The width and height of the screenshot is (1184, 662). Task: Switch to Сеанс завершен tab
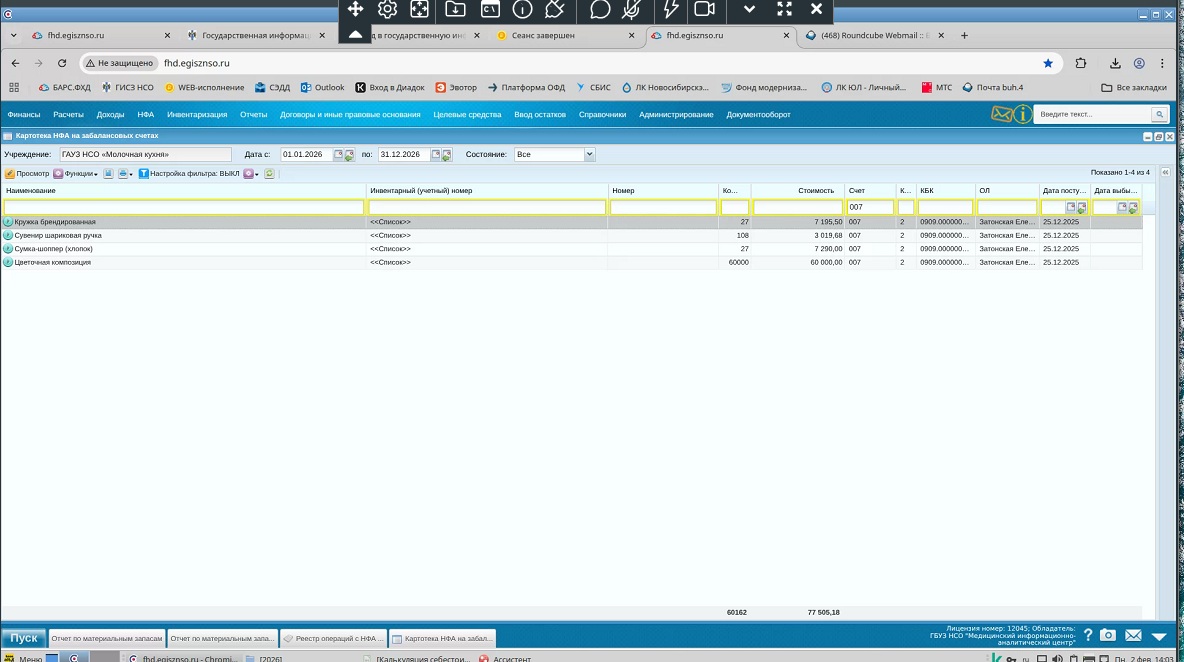[566, 35]
